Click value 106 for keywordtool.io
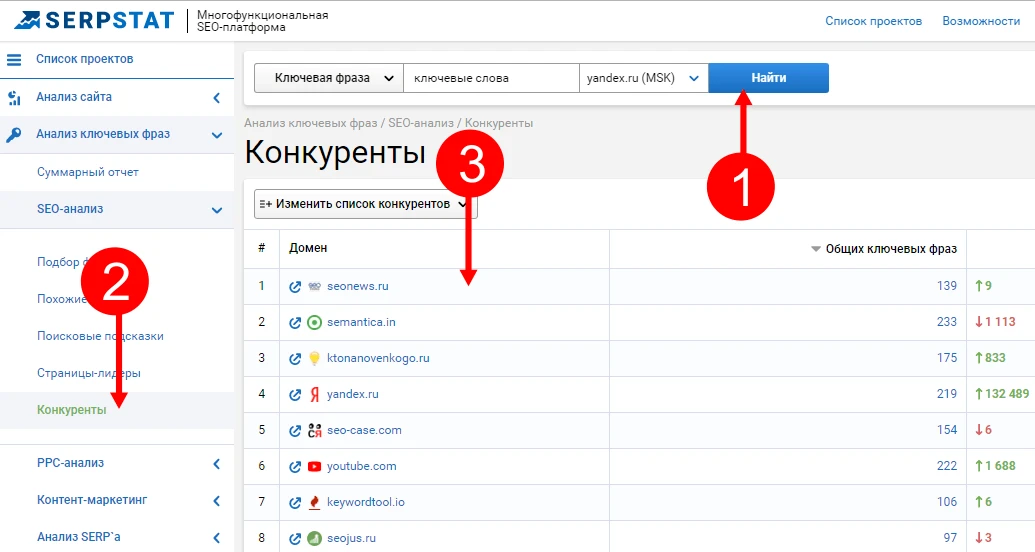The width and height of the screenshot is (1035, 552). (947, 502)
